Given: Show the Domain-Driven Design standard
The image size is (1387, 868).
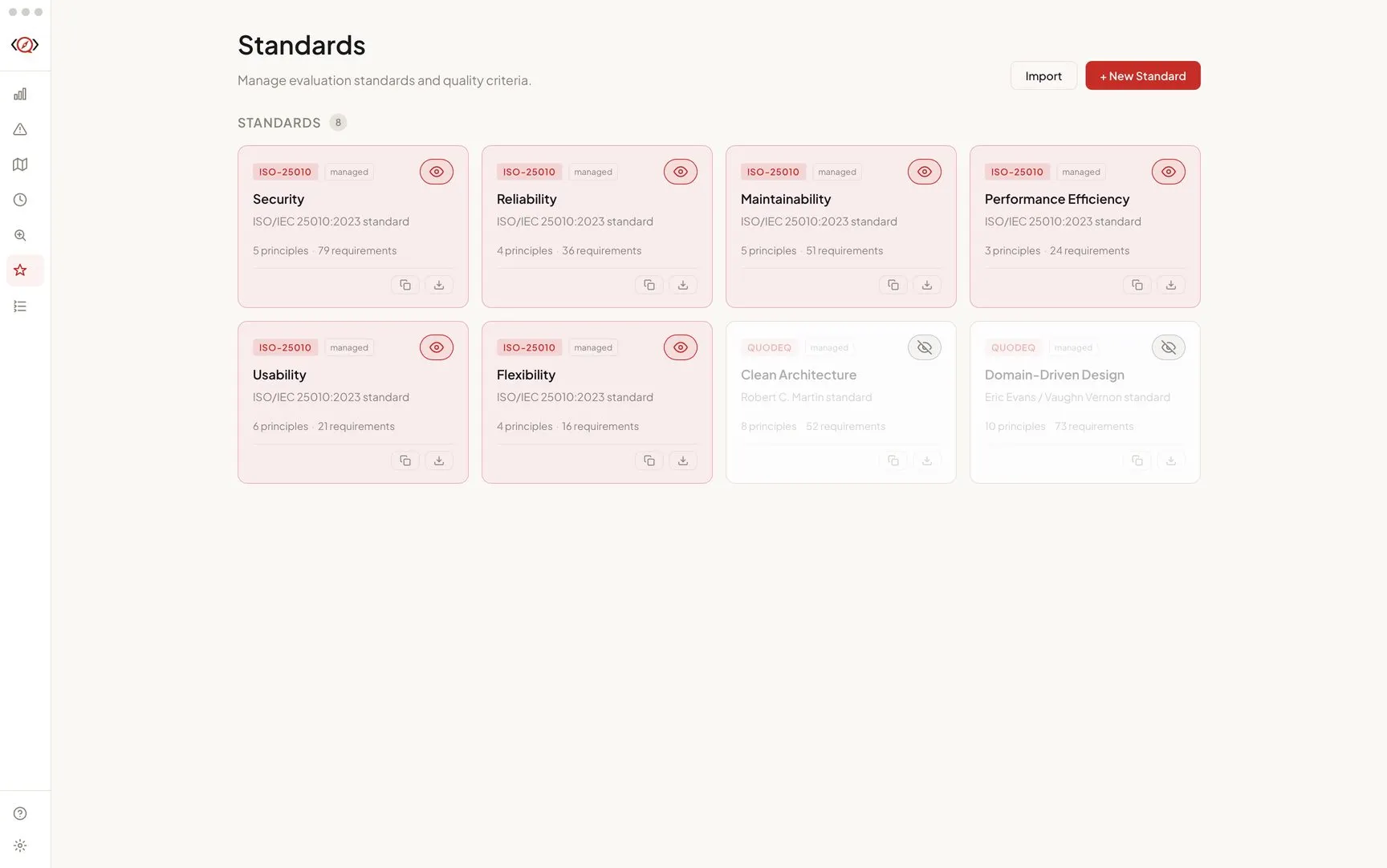Looking at the screenshot, I should [1169, 347].
